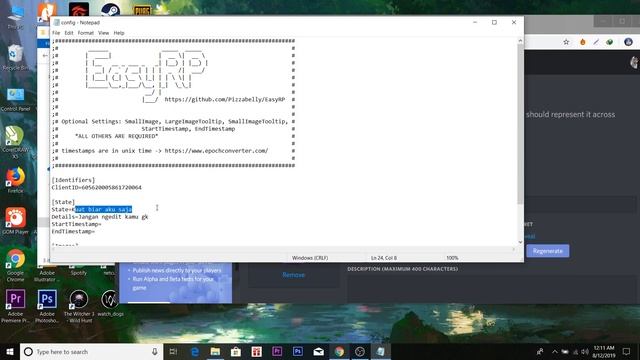Switch to Notepad on the taskbar

pos(380,351)
